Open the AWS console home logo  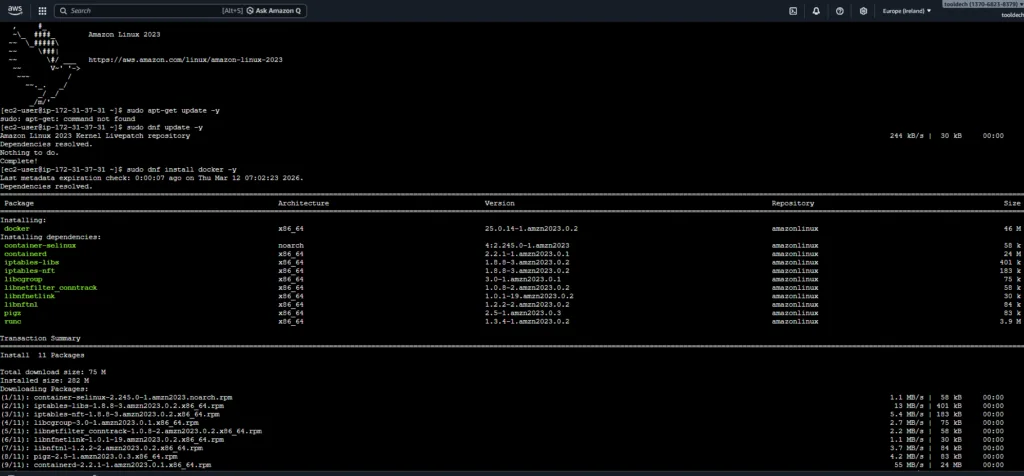[16, 10]
